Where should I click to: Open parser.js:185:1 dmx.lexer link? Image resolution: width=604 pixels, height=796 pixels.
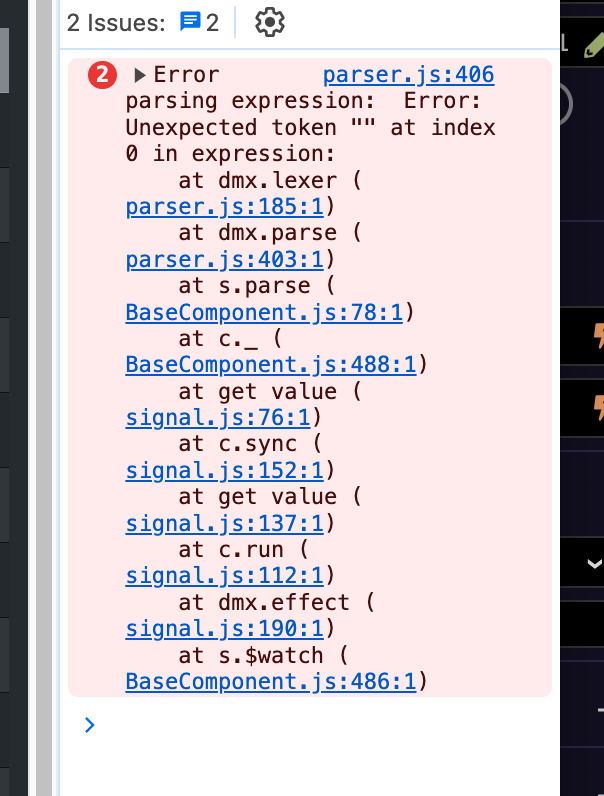[225, 207]
